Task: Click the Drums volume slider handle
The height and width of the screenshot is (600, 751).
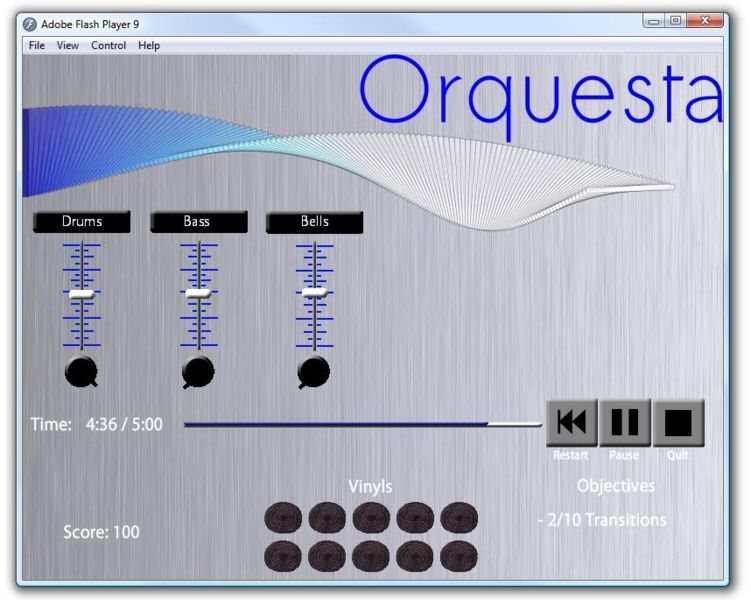Action: pyautogui.click(x=81, y=294)
